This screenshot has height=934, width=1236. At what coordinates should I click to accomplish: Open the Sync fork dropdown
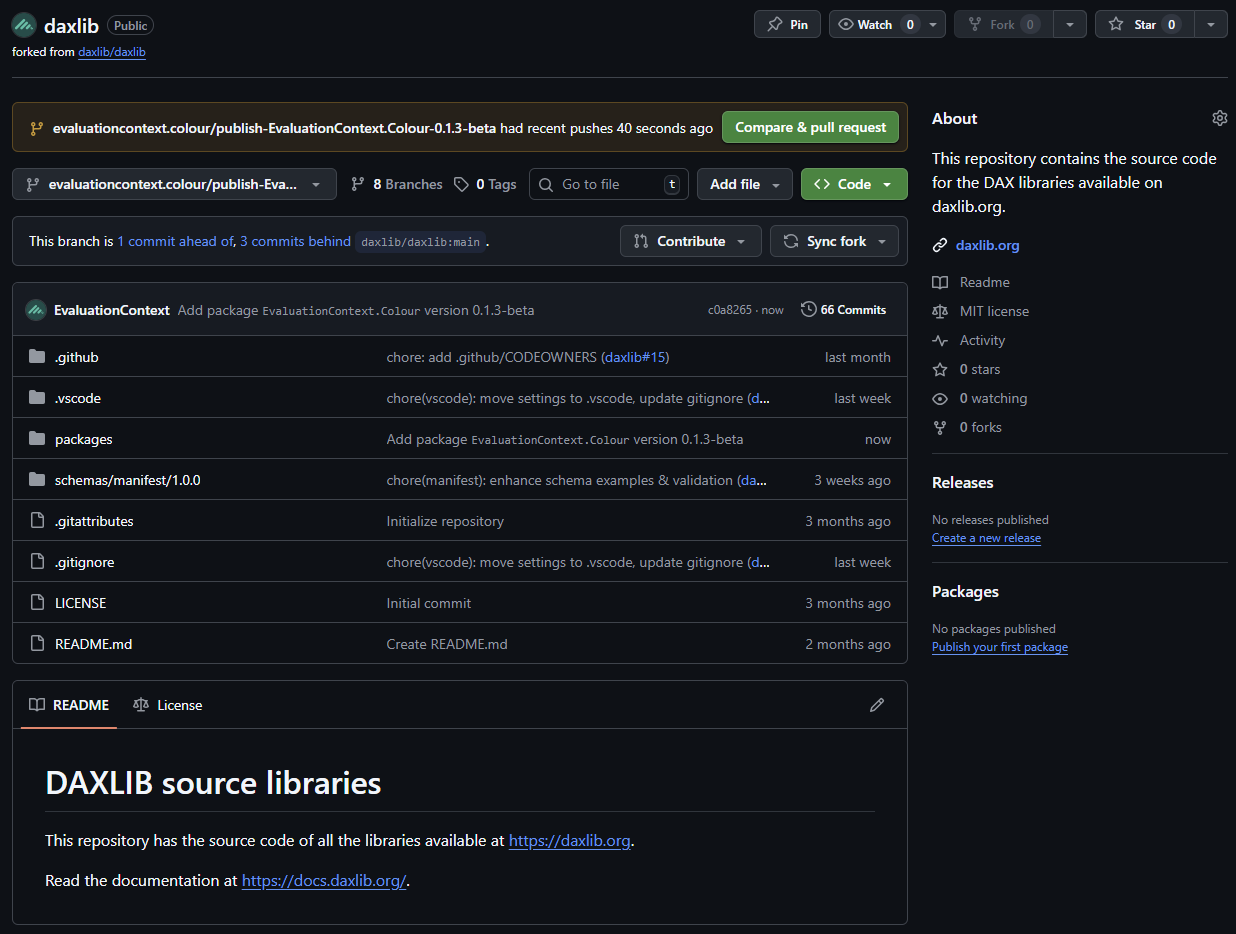click(835, 241)
